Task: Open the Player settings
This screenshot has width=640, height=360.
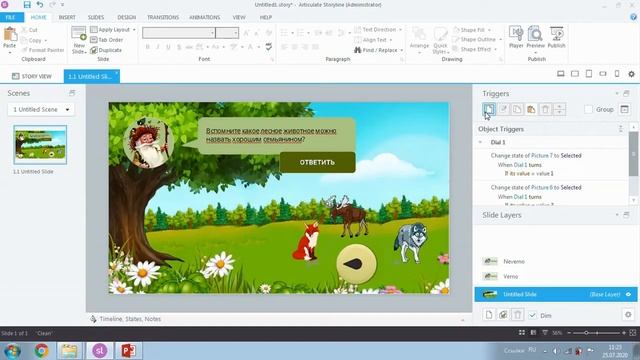Action: [x=516, y=38]
